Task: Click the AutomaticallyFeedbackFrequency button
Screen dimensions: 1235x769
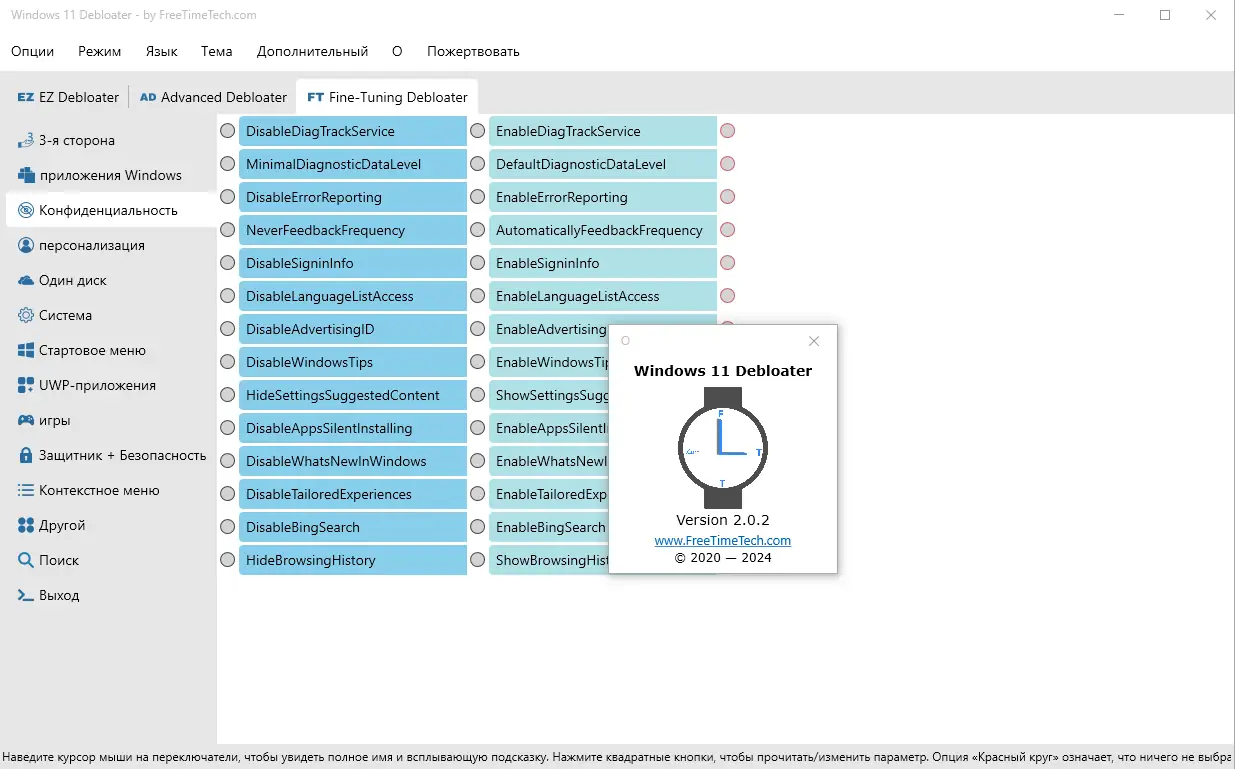Action: [x=603, y=230]
